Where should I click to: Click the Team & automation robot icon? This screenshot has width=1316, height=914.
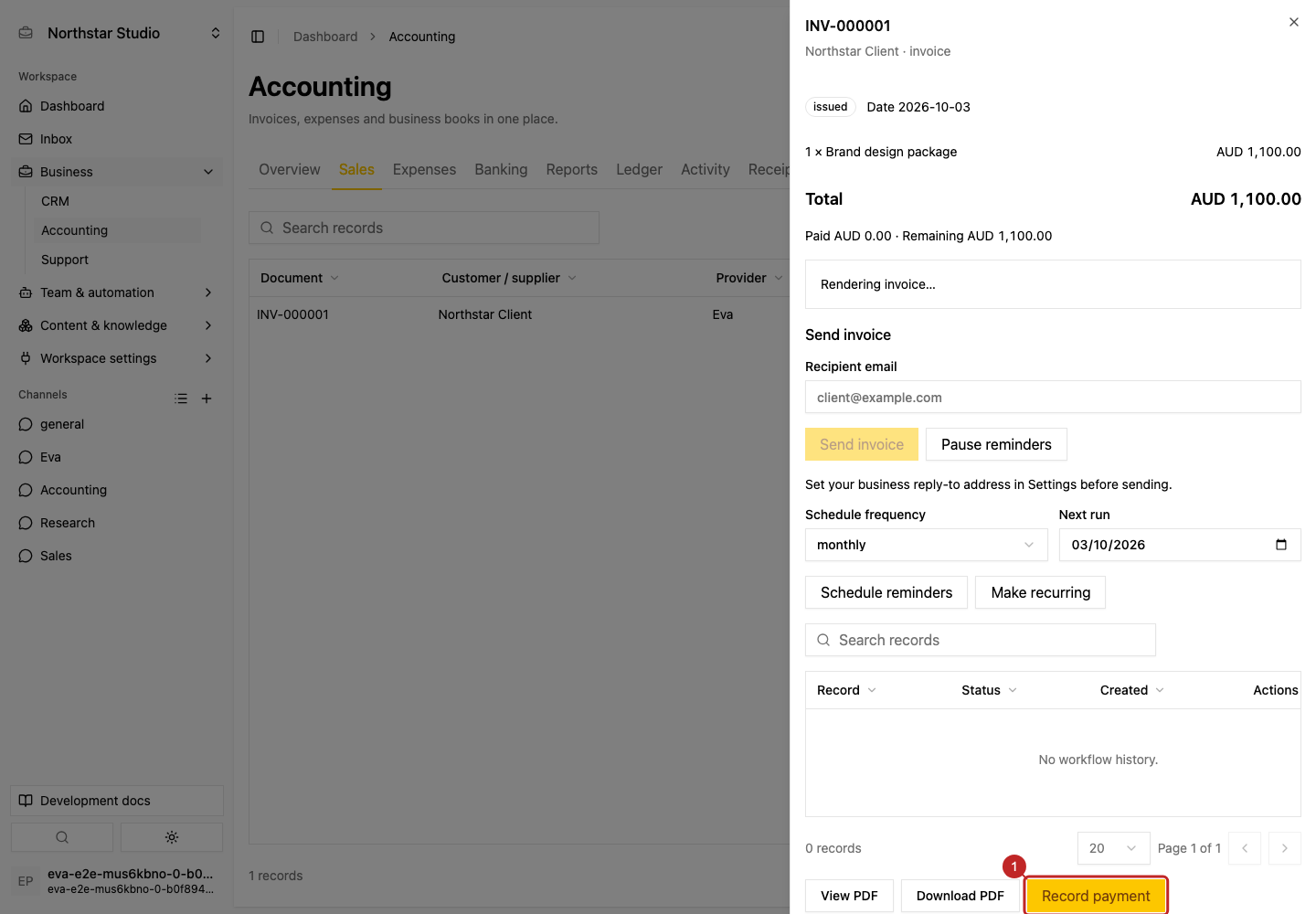pos(26,292)
